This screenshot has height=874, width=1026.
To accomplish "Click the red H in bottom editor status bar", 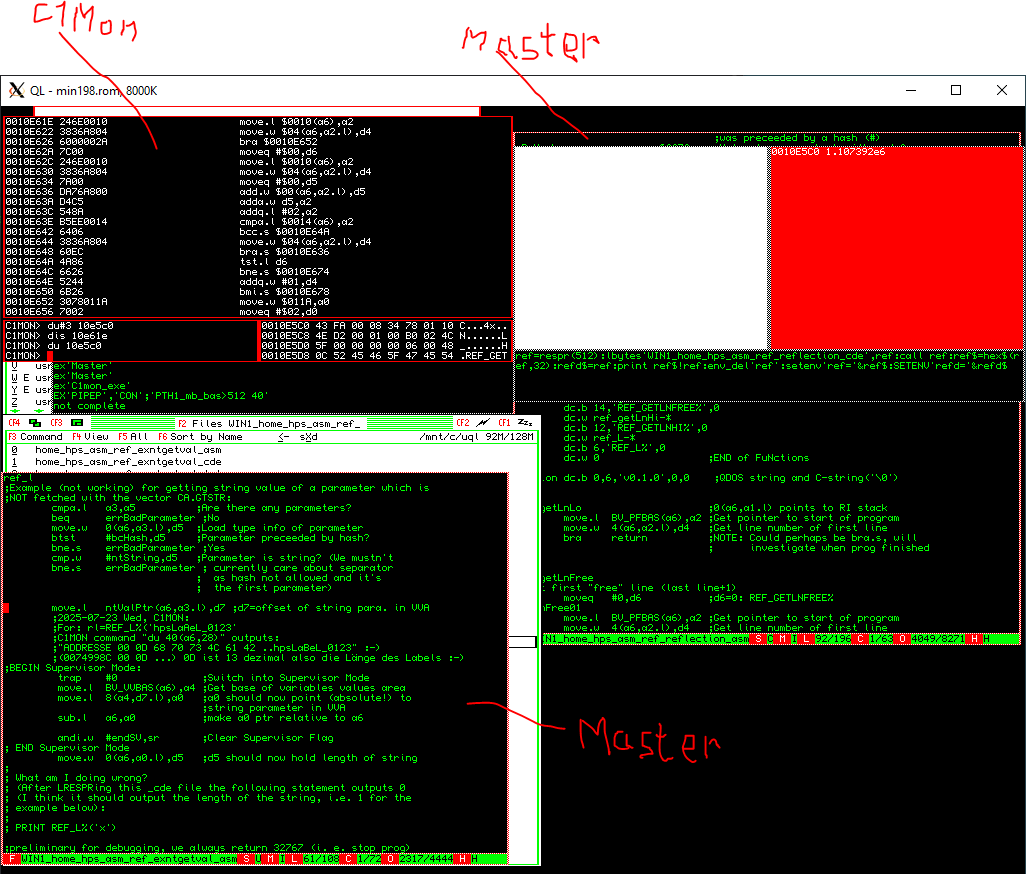I will point(463,859).
